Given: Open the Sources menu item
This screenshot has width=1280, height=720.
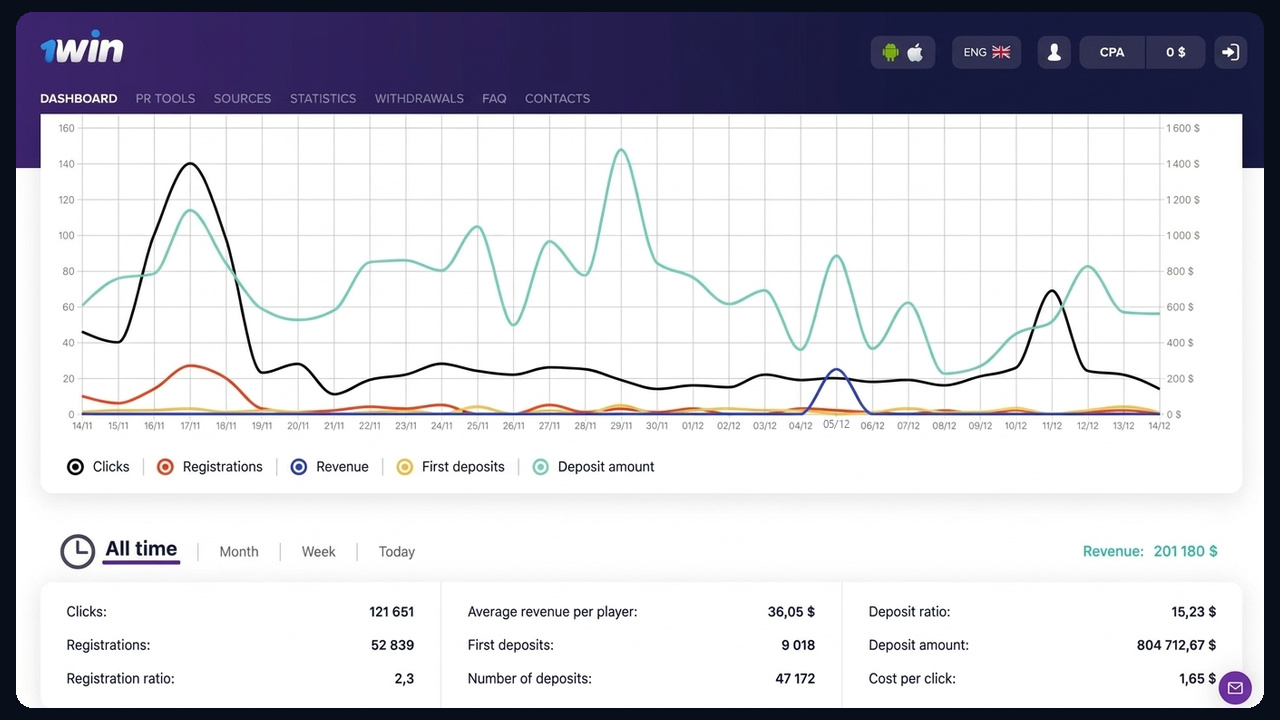Looking at the screenshot, I should tap(242, 98).
